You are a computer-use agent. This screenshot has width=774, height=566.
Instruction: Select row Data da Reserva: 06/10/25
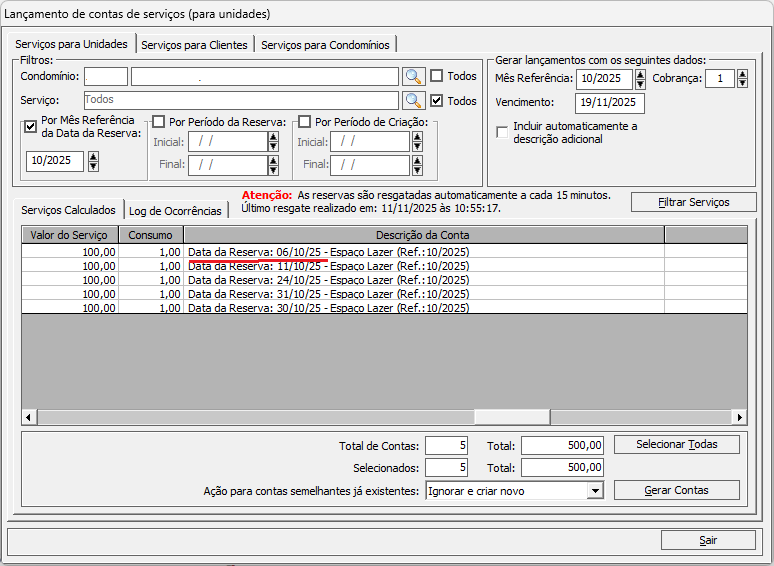384,252
